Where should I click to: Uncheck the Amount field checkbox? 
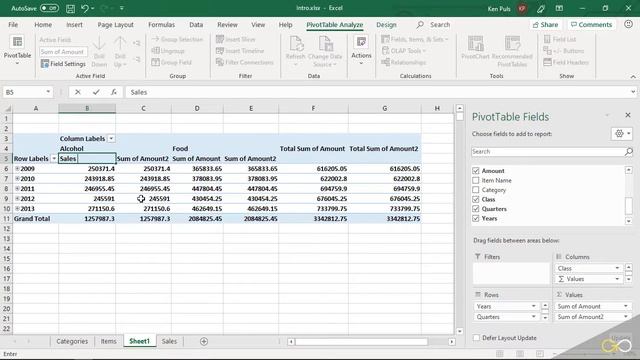pos(476,171)
